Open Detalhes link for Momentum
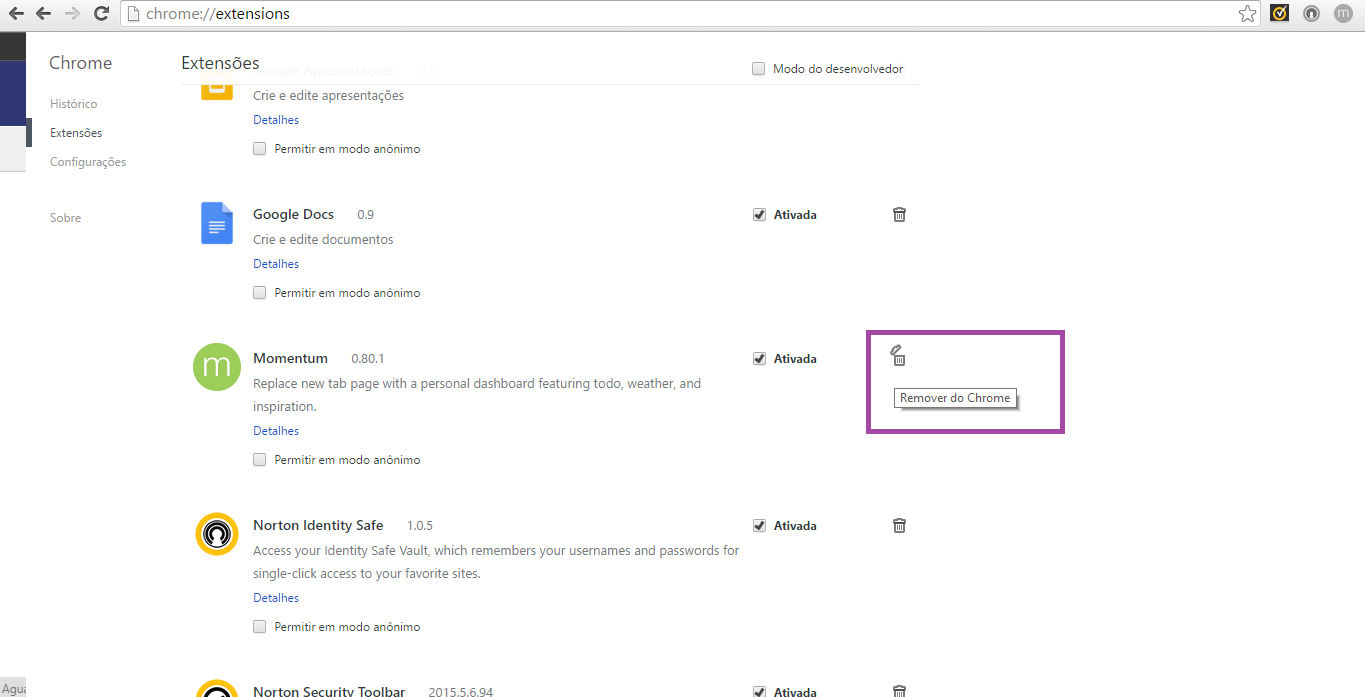Viewport: 1365px width, 697px height. coord(276,431)
